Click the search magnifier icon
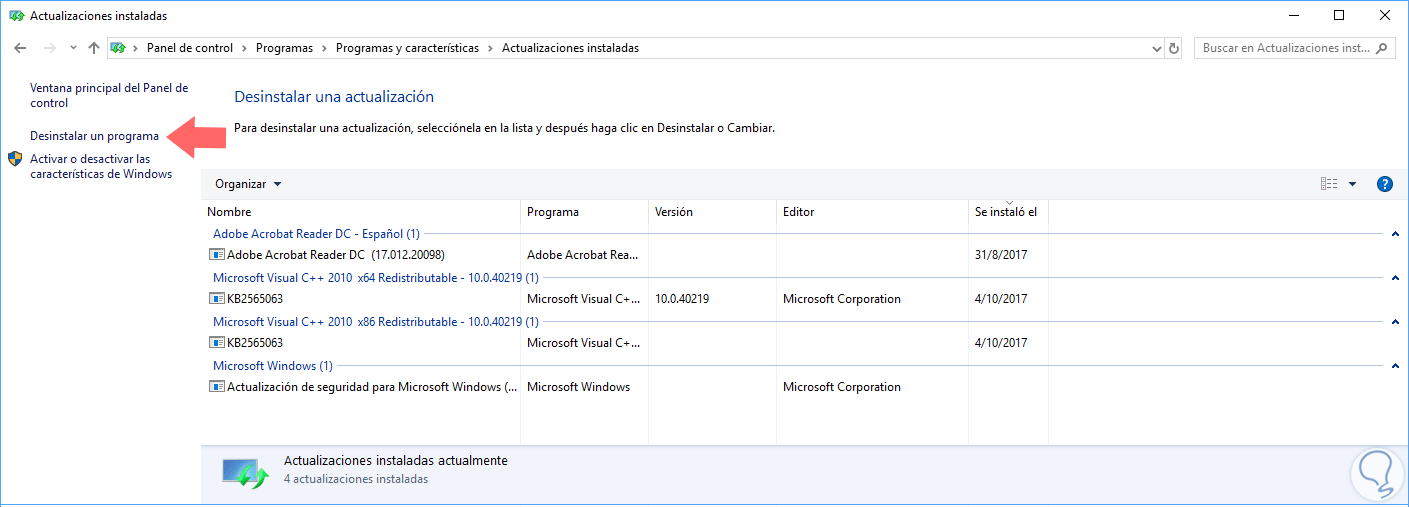1409x507 pixels. 1382,48
